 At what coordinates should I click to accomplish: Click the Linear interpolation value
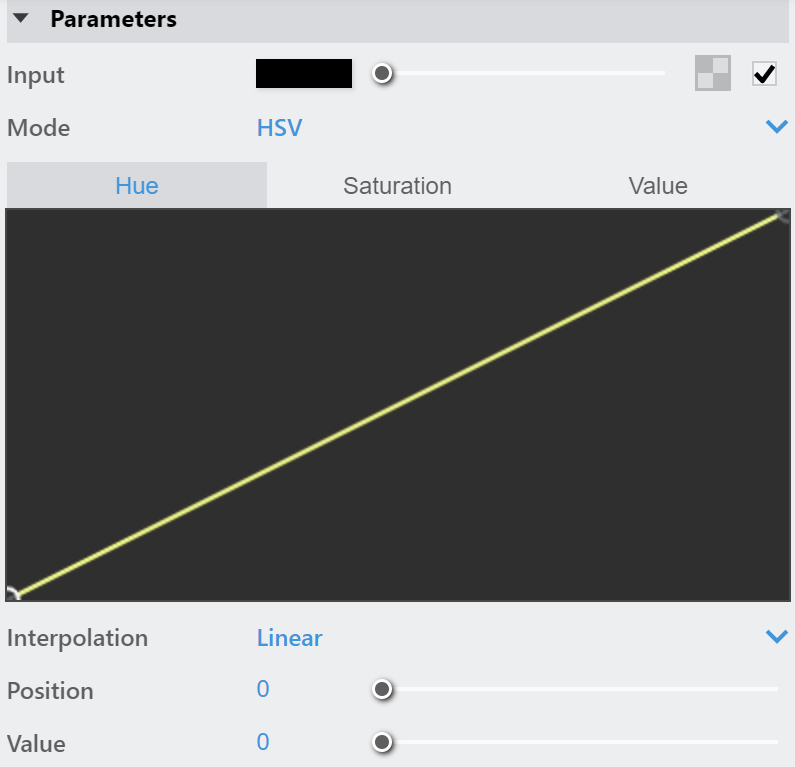(x=290, y=638)
